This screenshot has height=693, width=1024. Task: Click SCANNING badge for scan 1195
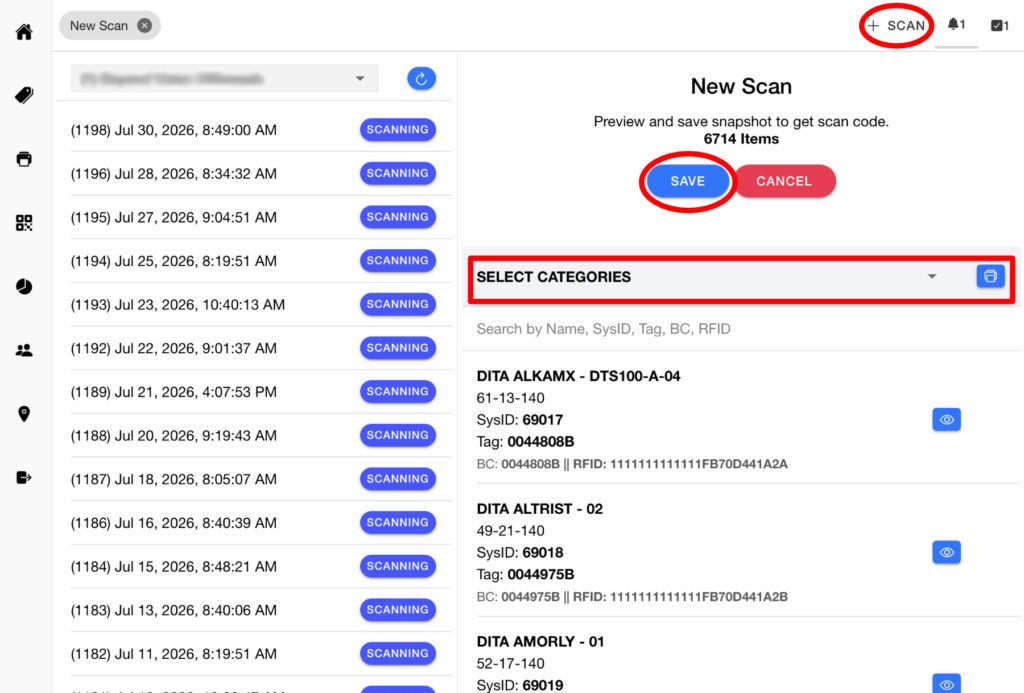398,217
